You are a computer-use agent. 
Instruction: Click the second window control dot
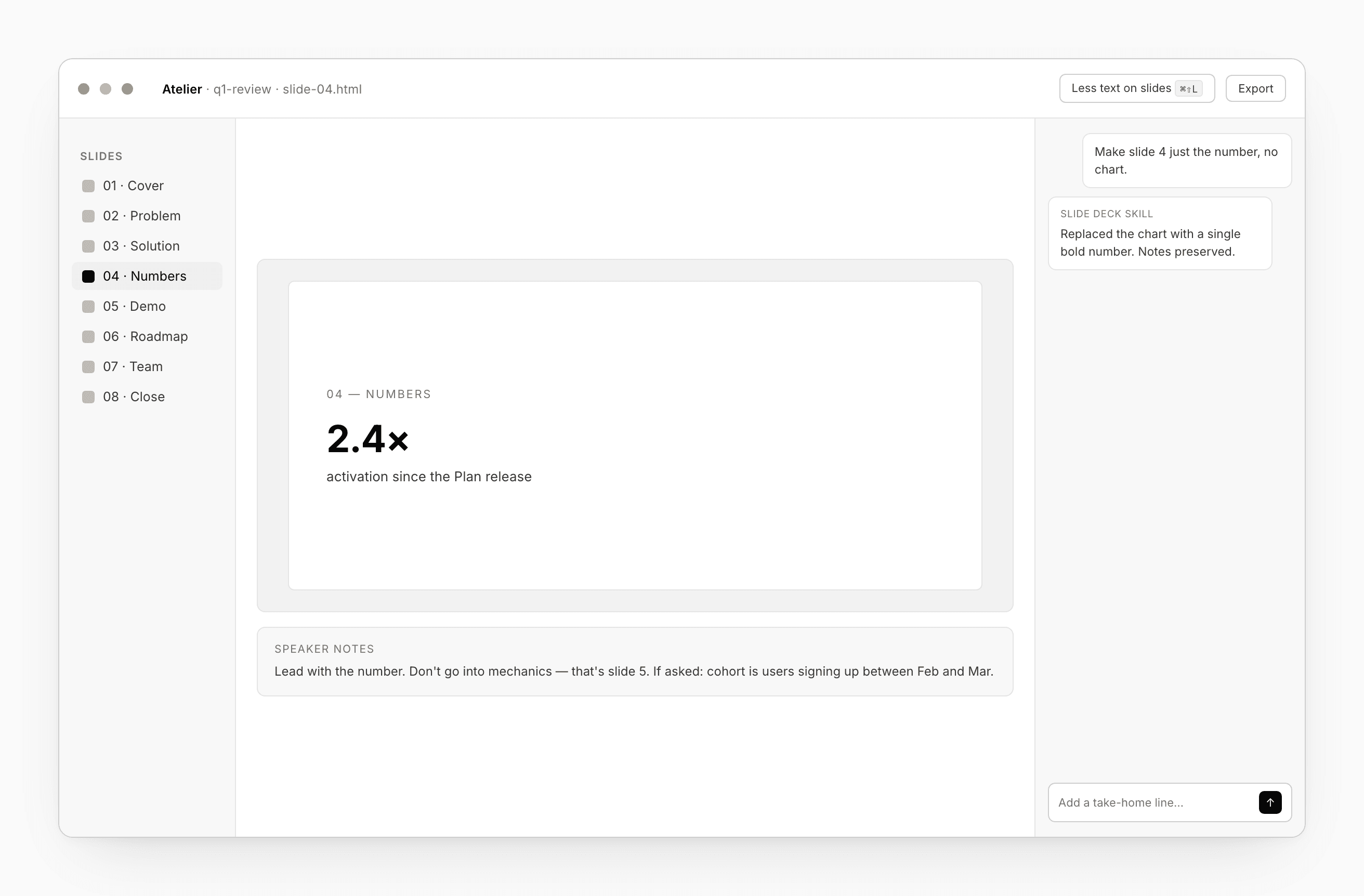106,89
